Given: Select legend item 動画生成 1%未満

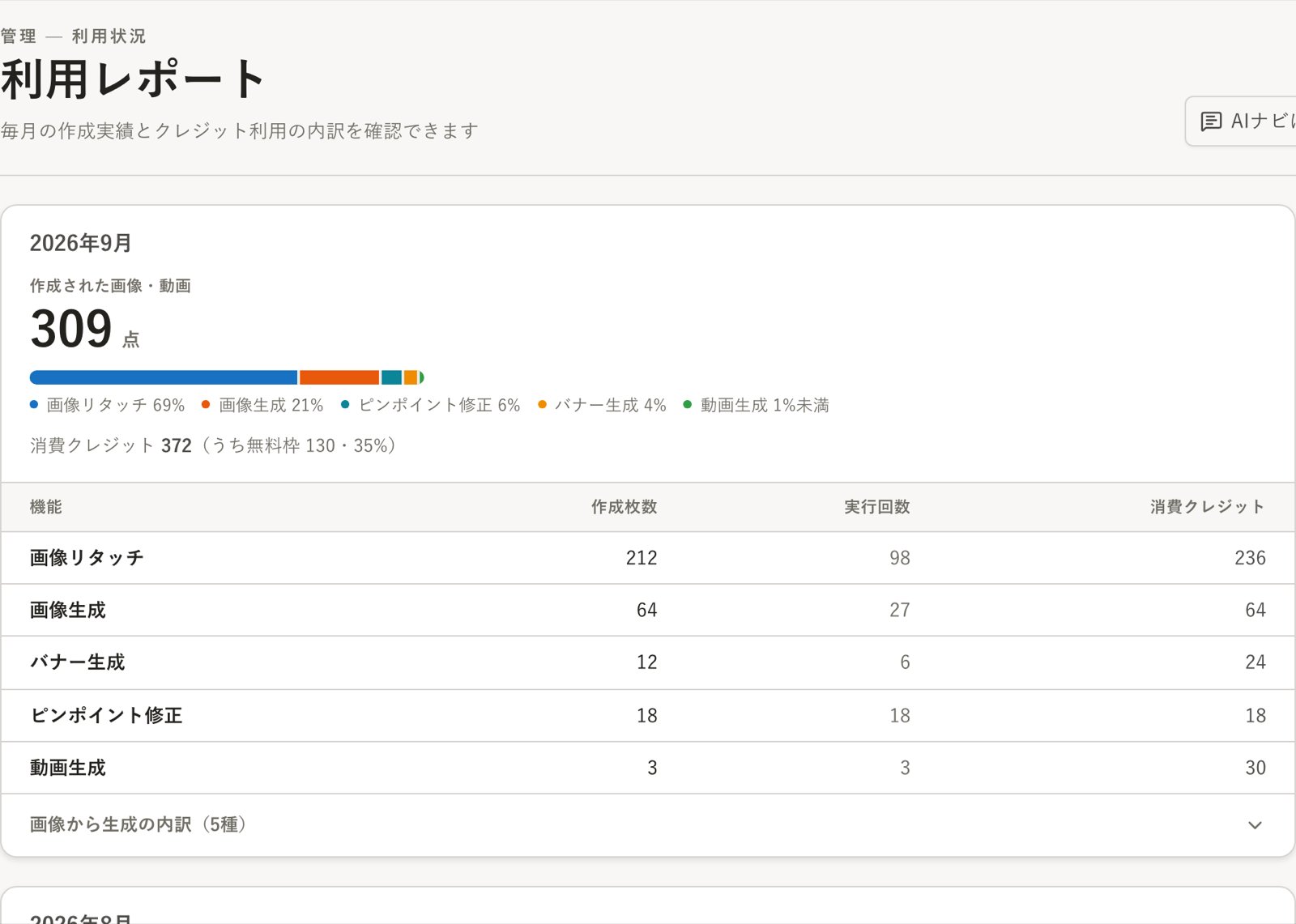Looking at the screenshot, I should click(756, 405).
